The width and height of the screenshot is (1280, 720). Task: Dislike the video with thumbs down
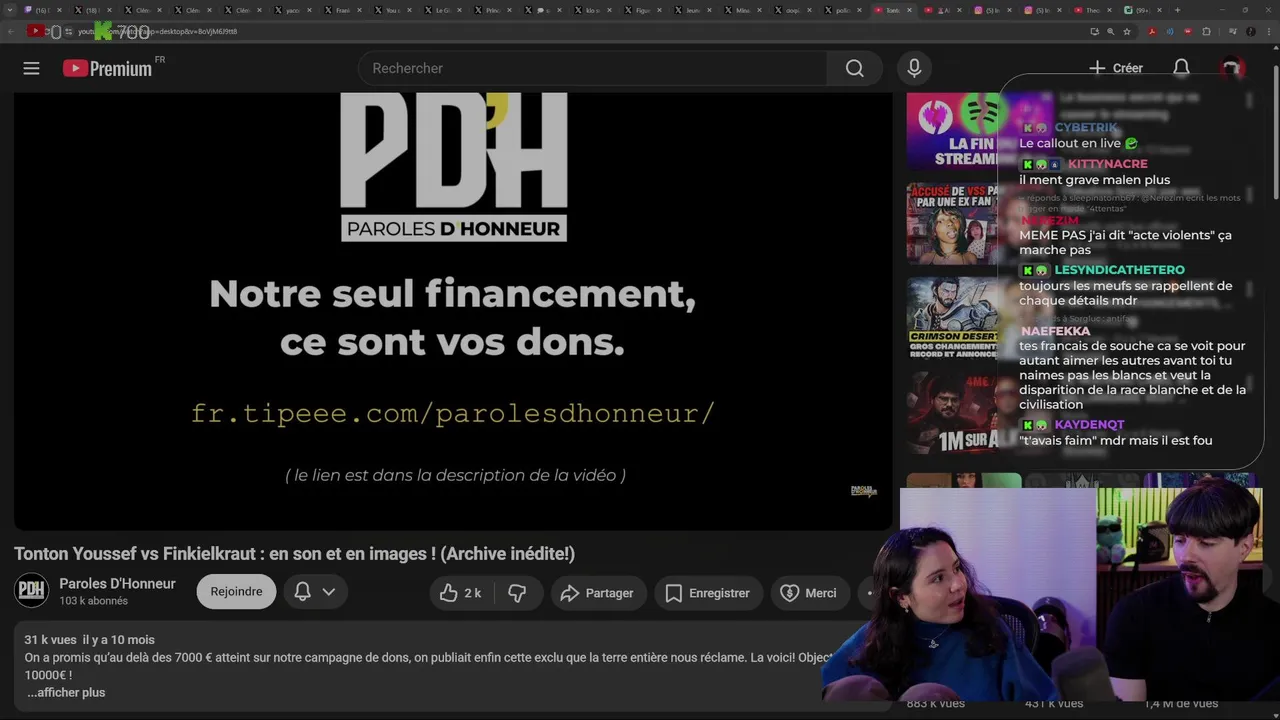coord(517,593)
